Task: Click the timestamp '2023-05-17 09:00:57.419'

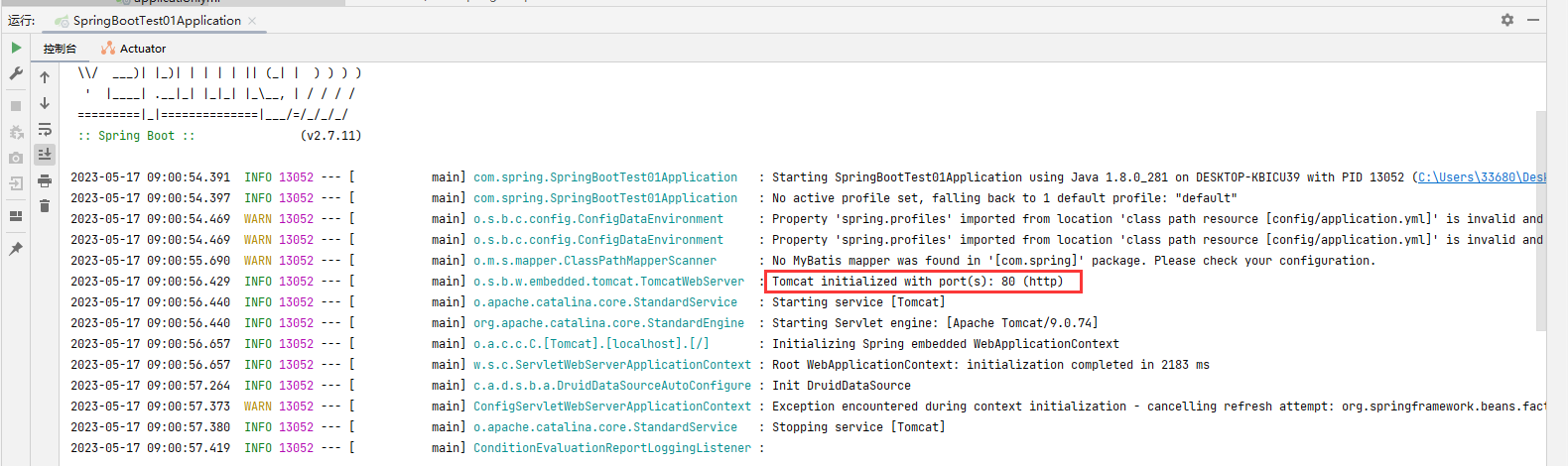Action: (x=150, y=448)
